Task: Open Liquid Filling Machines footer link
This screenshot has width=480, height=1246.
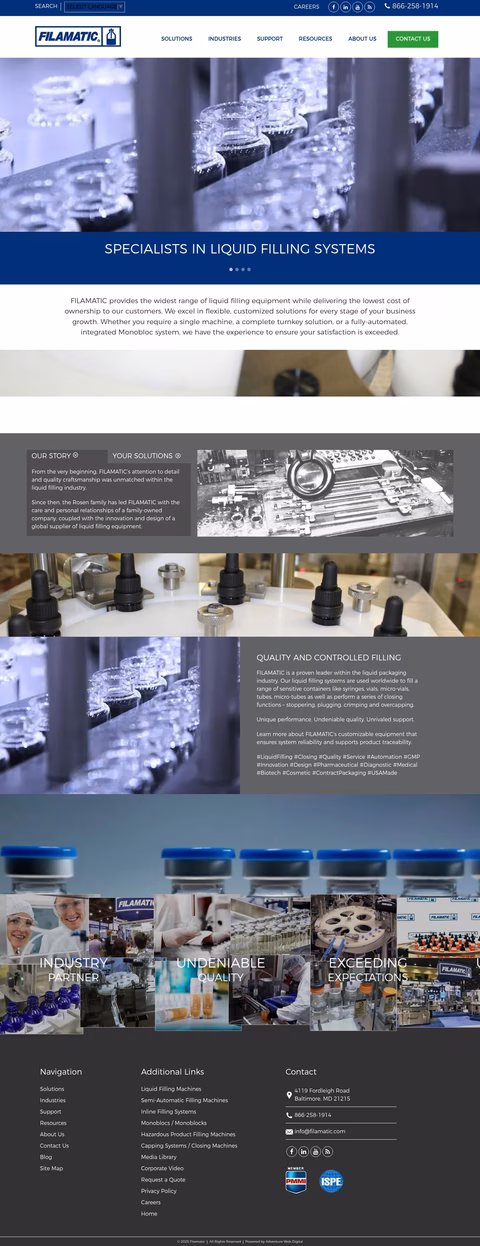Action: pyautogui.click(x=171, y=1089)
